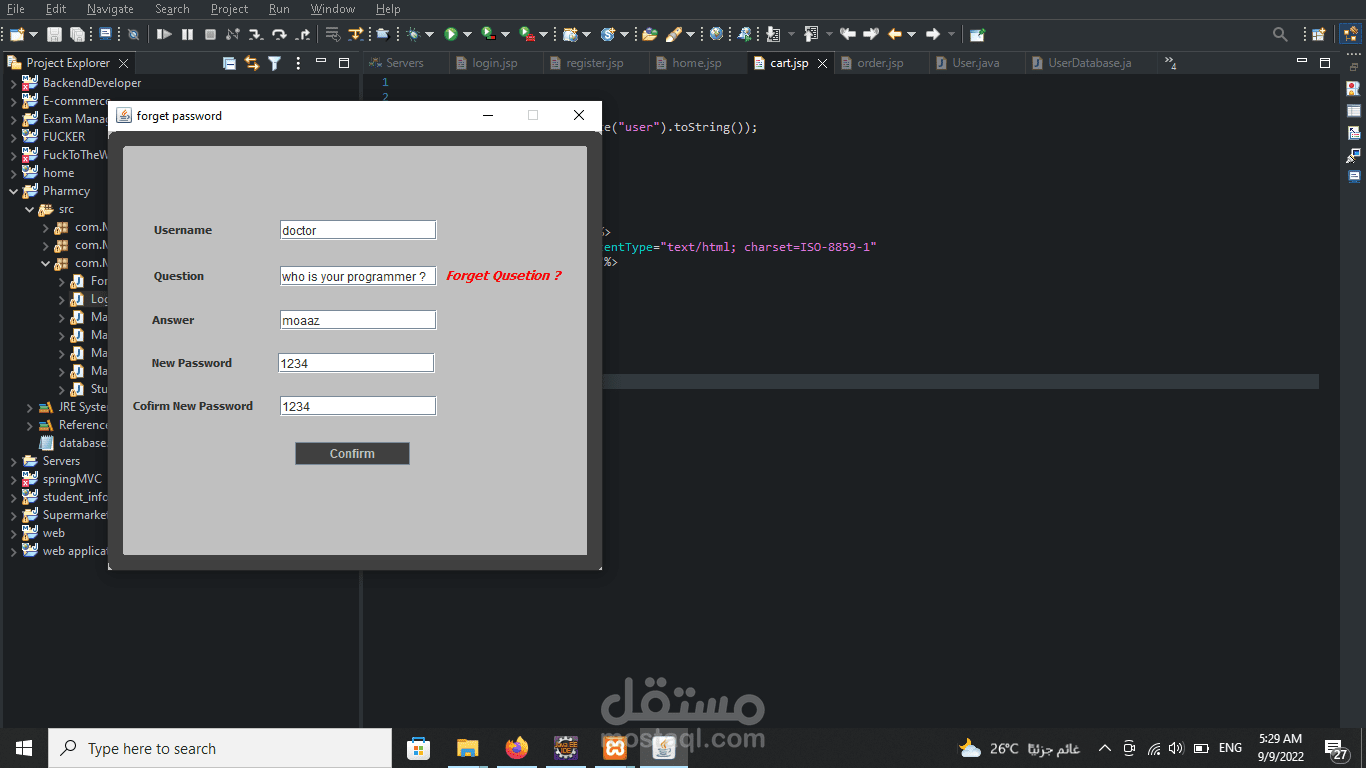The width and height of the screenshot is (1366, 768).
Task: Open the Project menu
Action: 229,9
